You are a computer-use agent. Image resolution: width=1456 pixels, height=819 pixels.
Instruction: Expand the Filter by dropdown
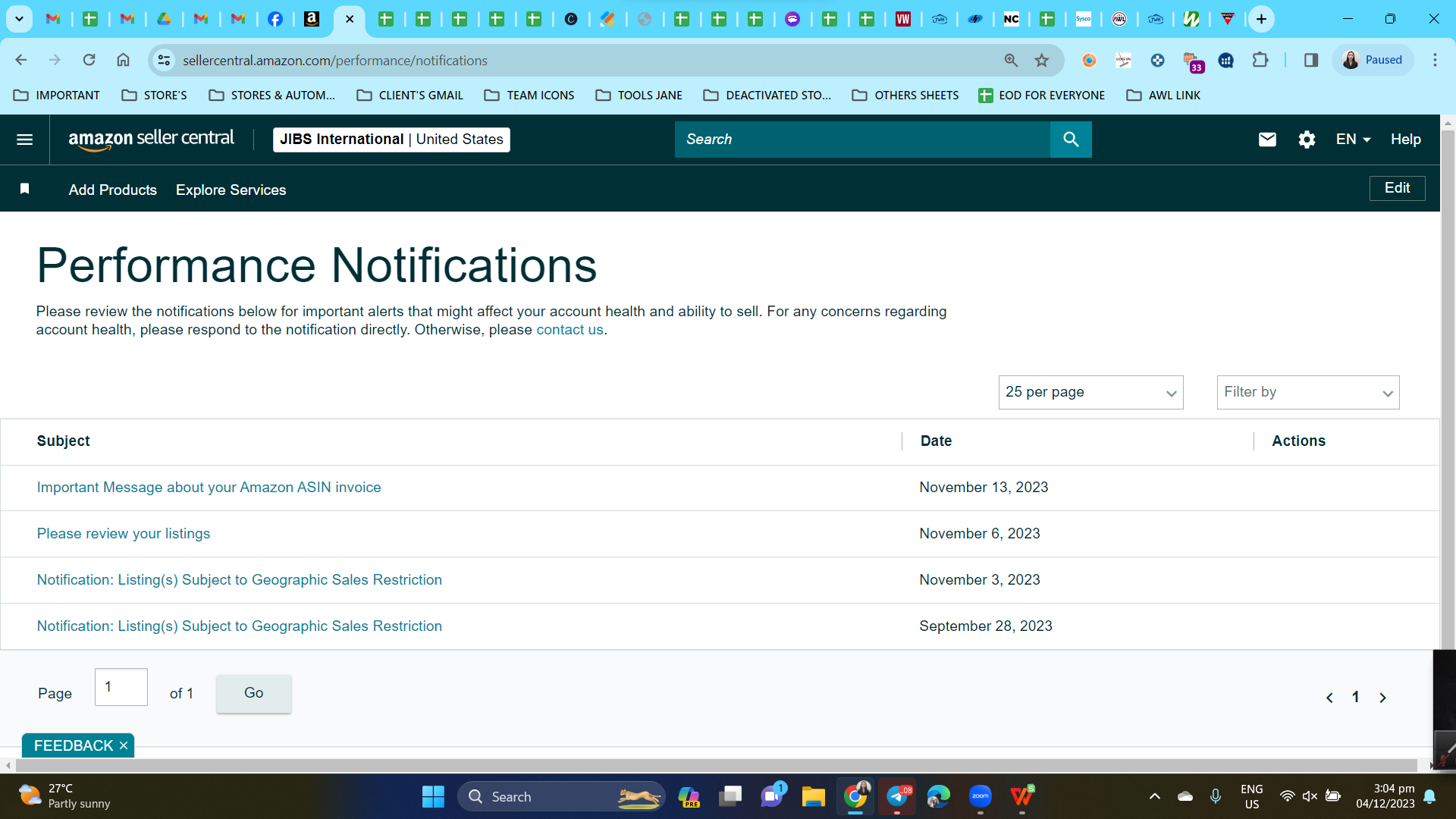coord(1308,393)
